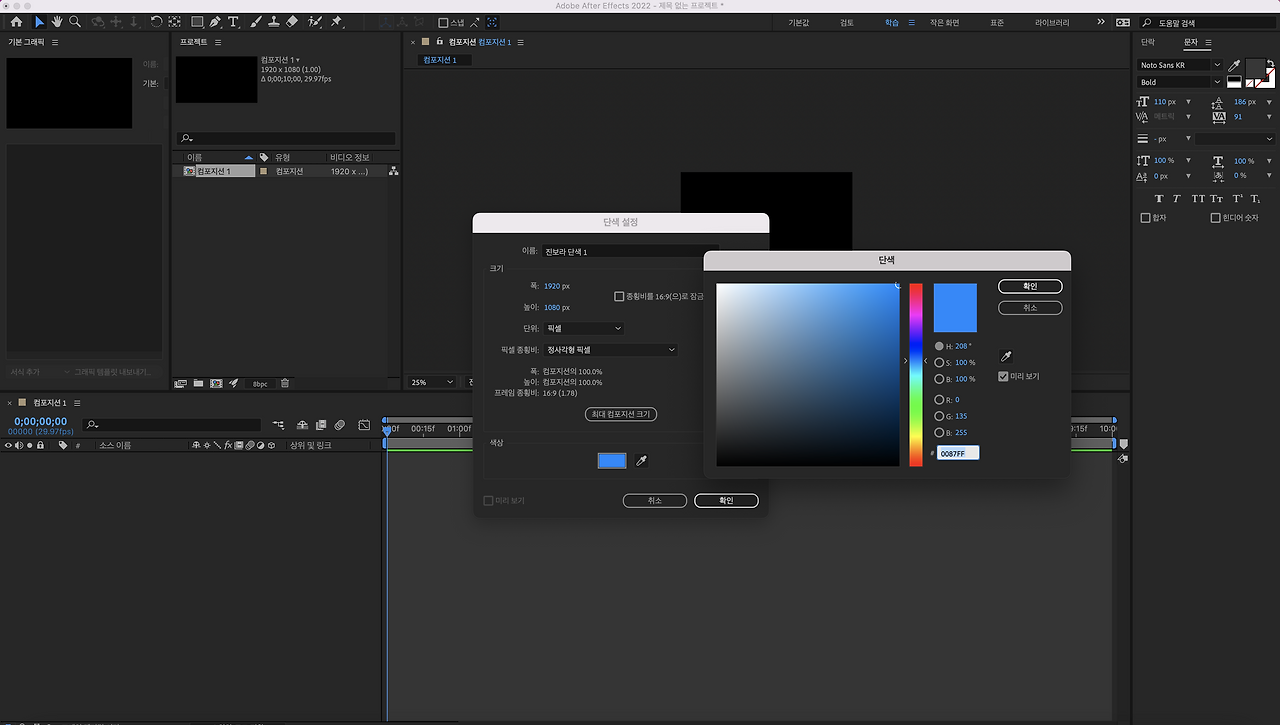Enable the 종횡비 16:9 lock checkbox

coord(619,296)
